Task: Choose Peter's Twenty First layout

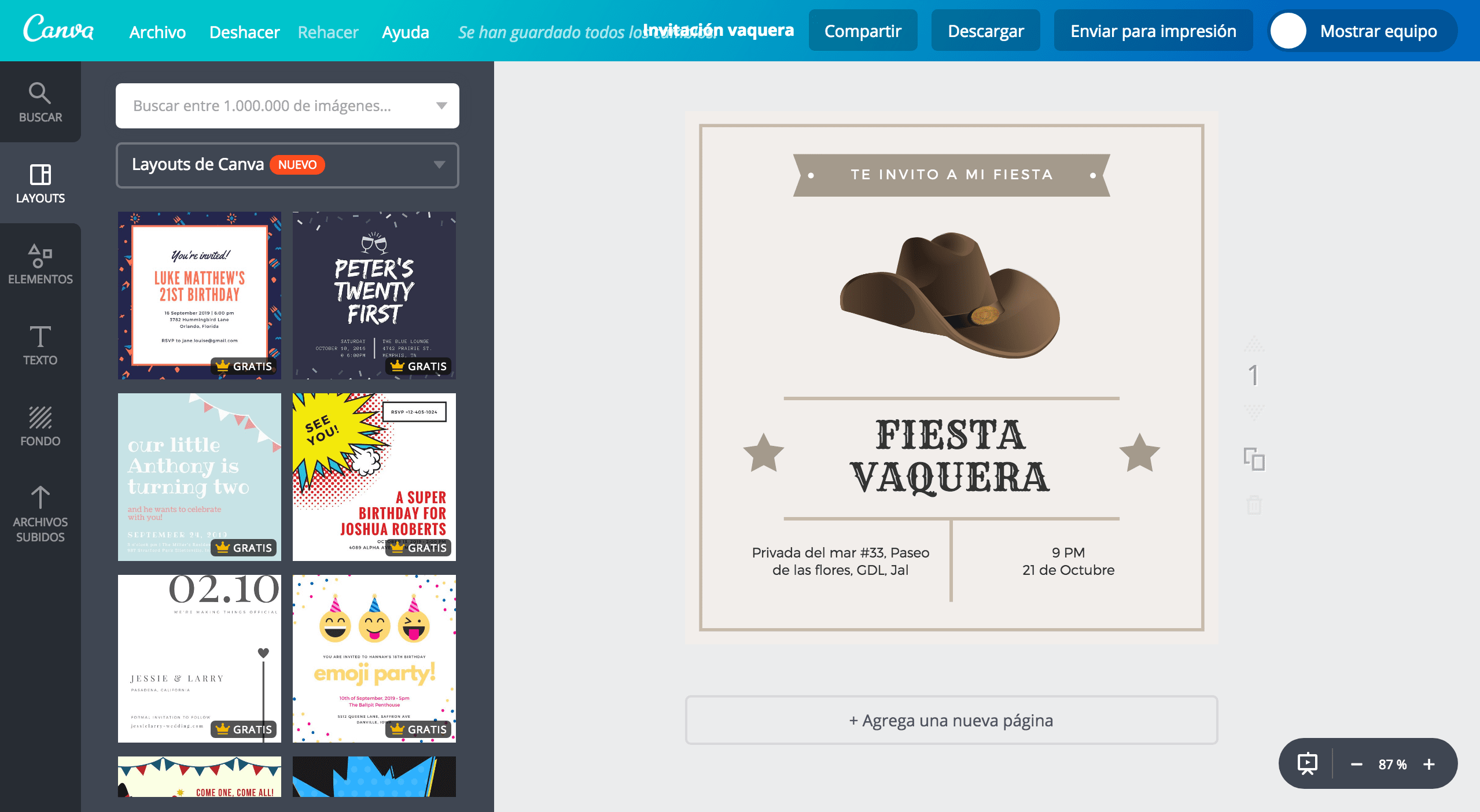Action: (374, 296)
